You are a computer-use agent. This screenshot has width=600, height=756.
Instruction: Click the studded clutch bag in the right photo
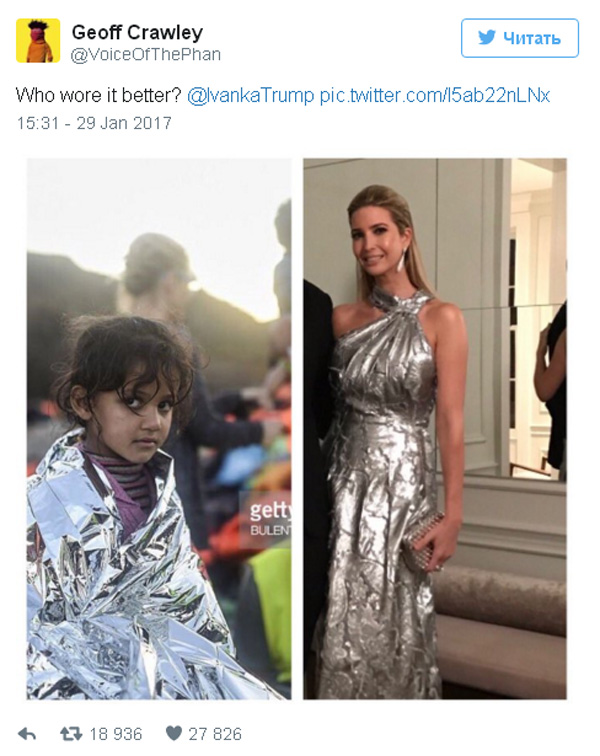[422, 542]
